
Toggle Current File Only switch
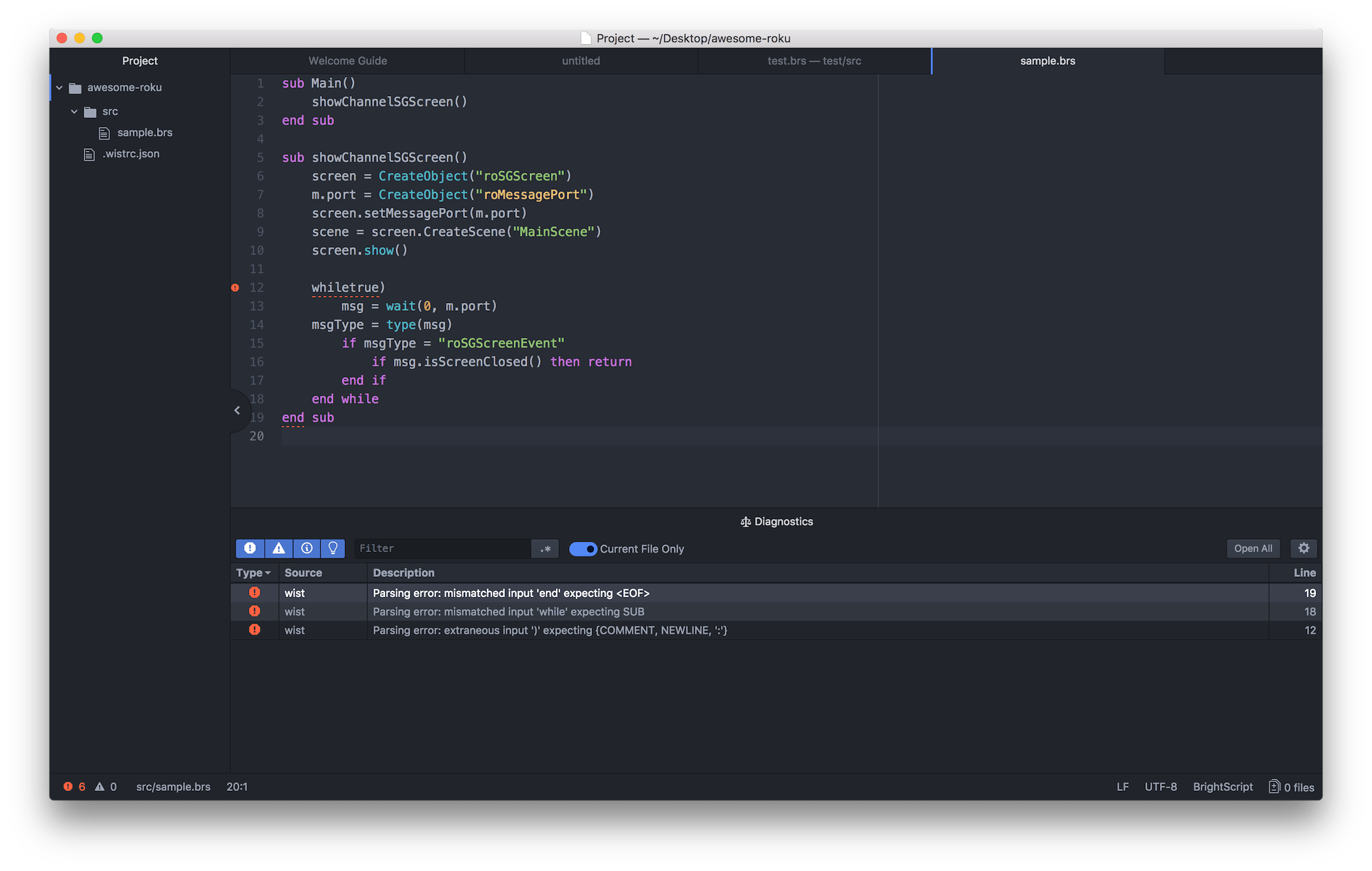582,548
